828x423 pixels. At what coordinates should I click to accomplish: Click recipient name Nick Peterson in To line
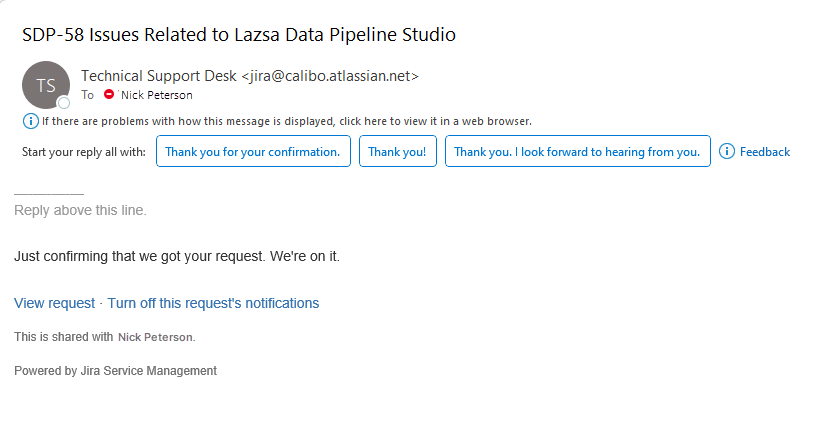157,95
